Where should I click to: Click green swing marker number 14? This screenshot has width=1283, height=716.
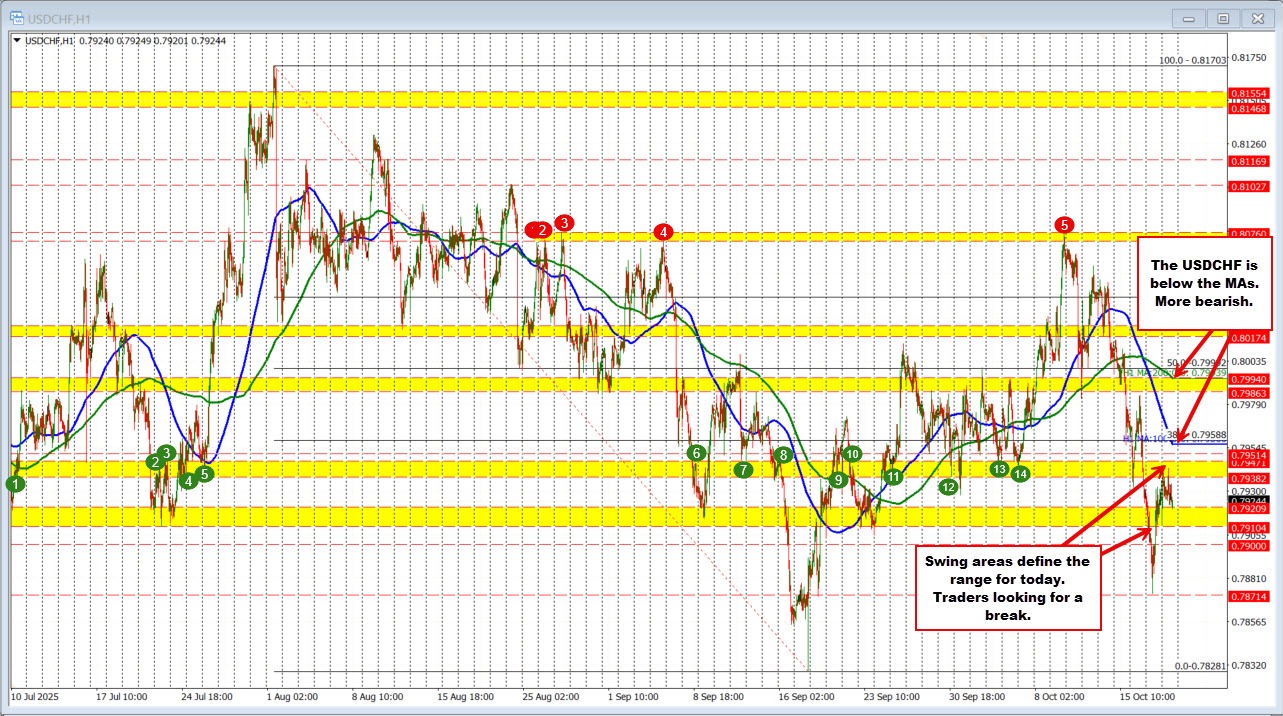tap(1019, 474)
